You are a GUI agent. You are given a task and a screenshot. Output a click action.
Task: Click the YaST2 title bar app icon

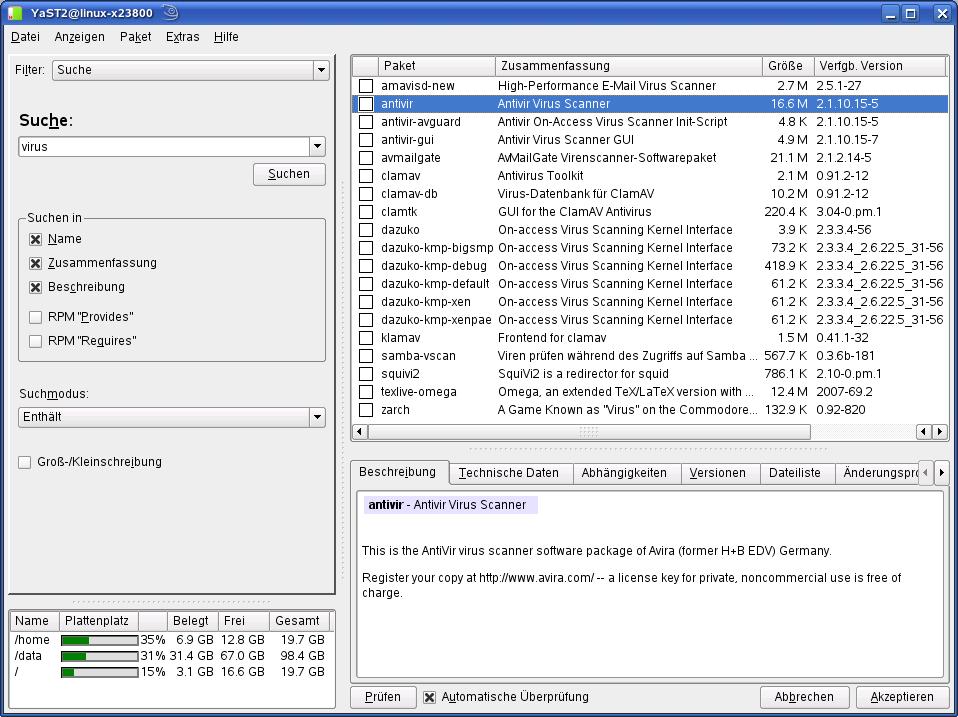pos(15,13)
